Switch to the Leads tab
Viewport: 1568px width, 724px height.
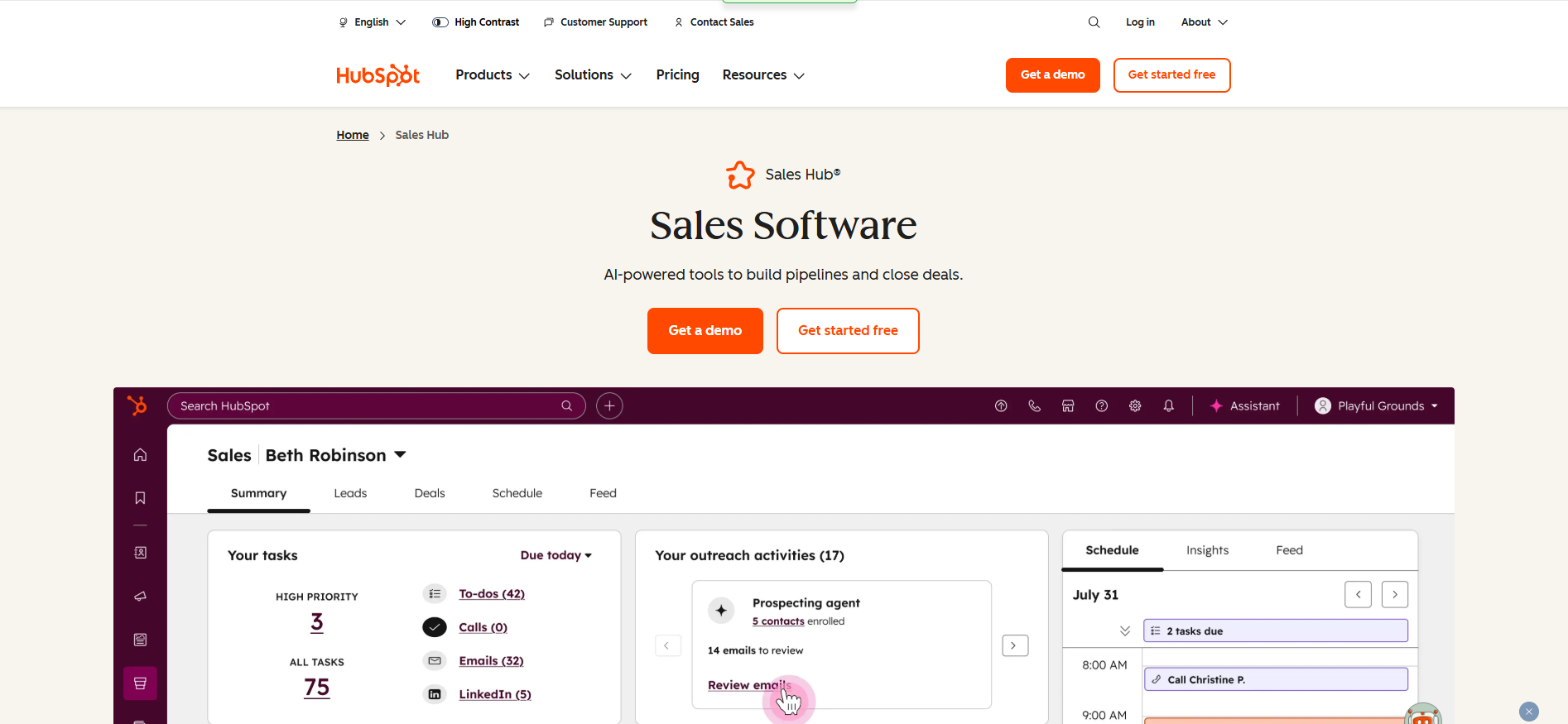click(x=350, y=493)
